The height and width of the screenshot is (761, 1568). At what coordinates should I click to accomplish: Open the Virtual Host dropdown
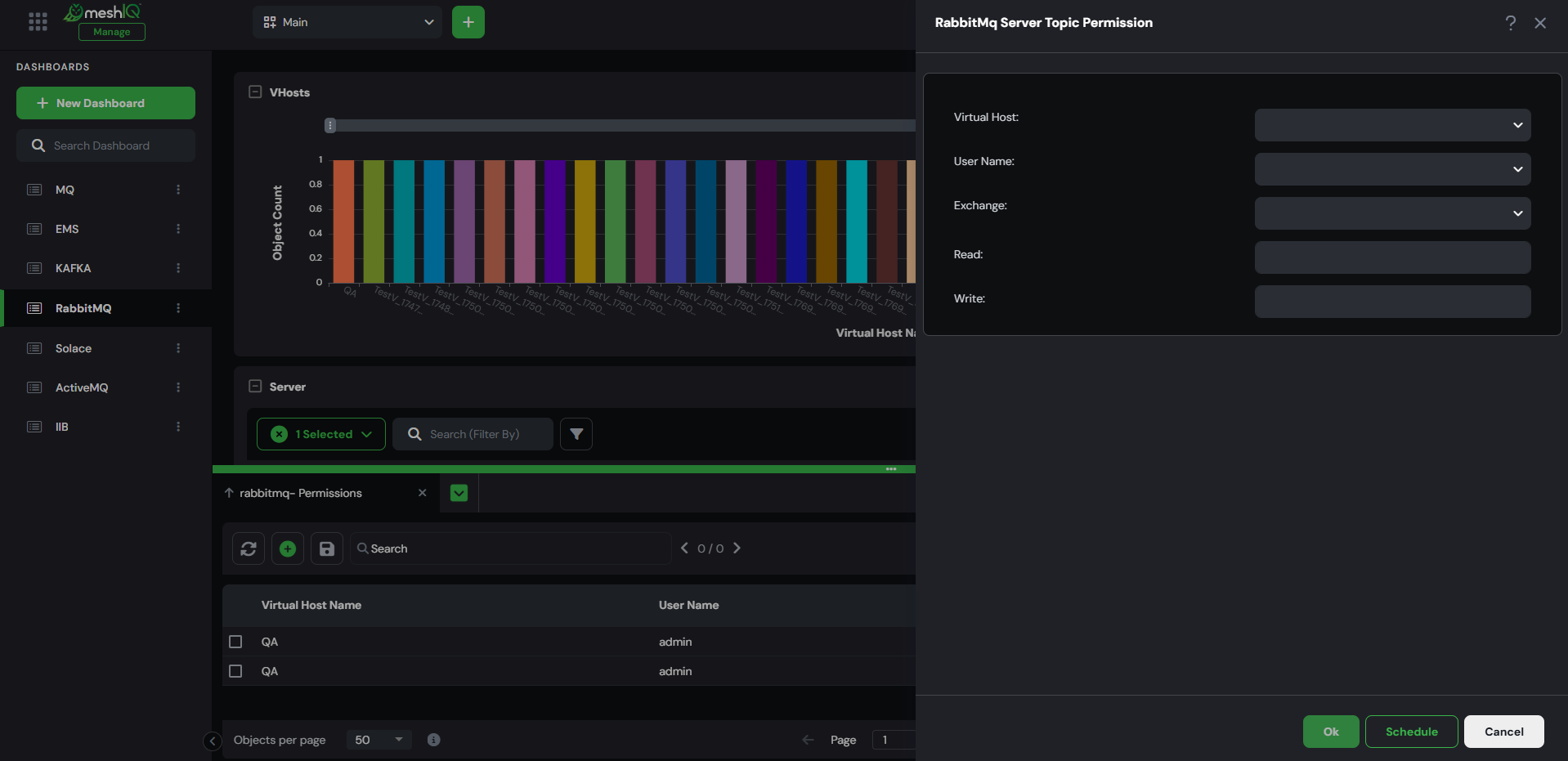click(x=1393, y=125)
